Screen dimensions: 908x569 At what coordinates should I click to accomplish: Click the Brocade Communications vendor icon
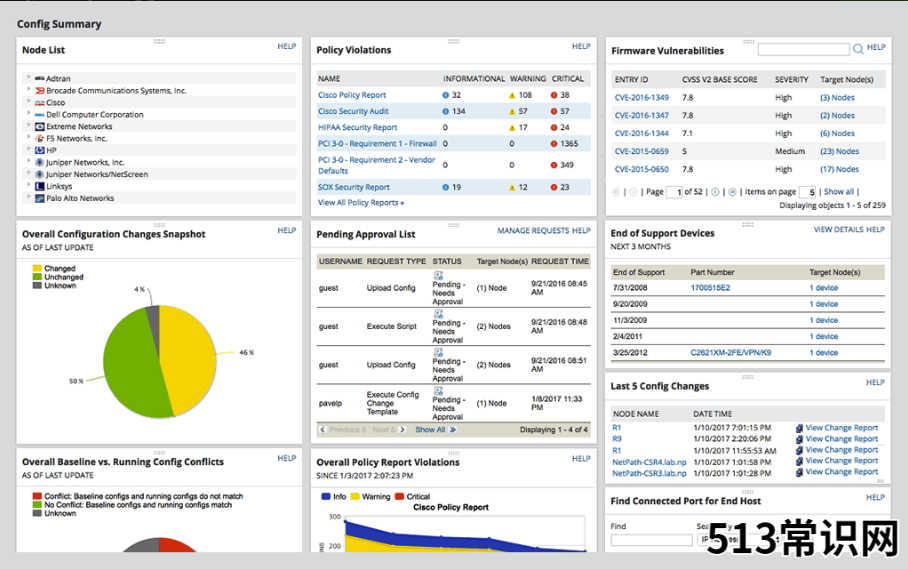coord(39,90)
